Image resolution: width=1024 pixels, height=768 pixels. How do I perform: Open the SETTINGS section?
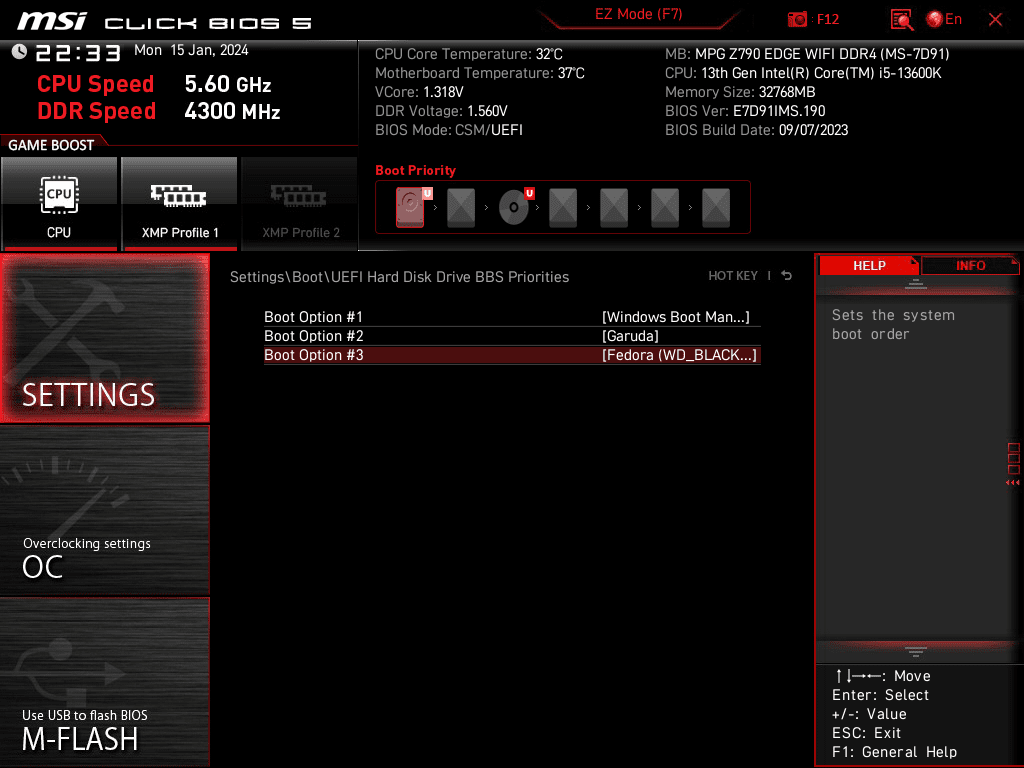pyautogui.click(x=104, y=338)
